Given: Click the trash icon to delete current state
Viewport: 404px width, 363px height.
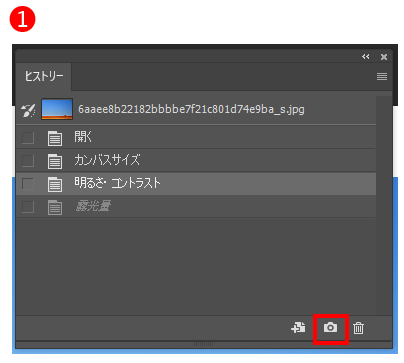Looking at the screenshot, I should (358, 328).
